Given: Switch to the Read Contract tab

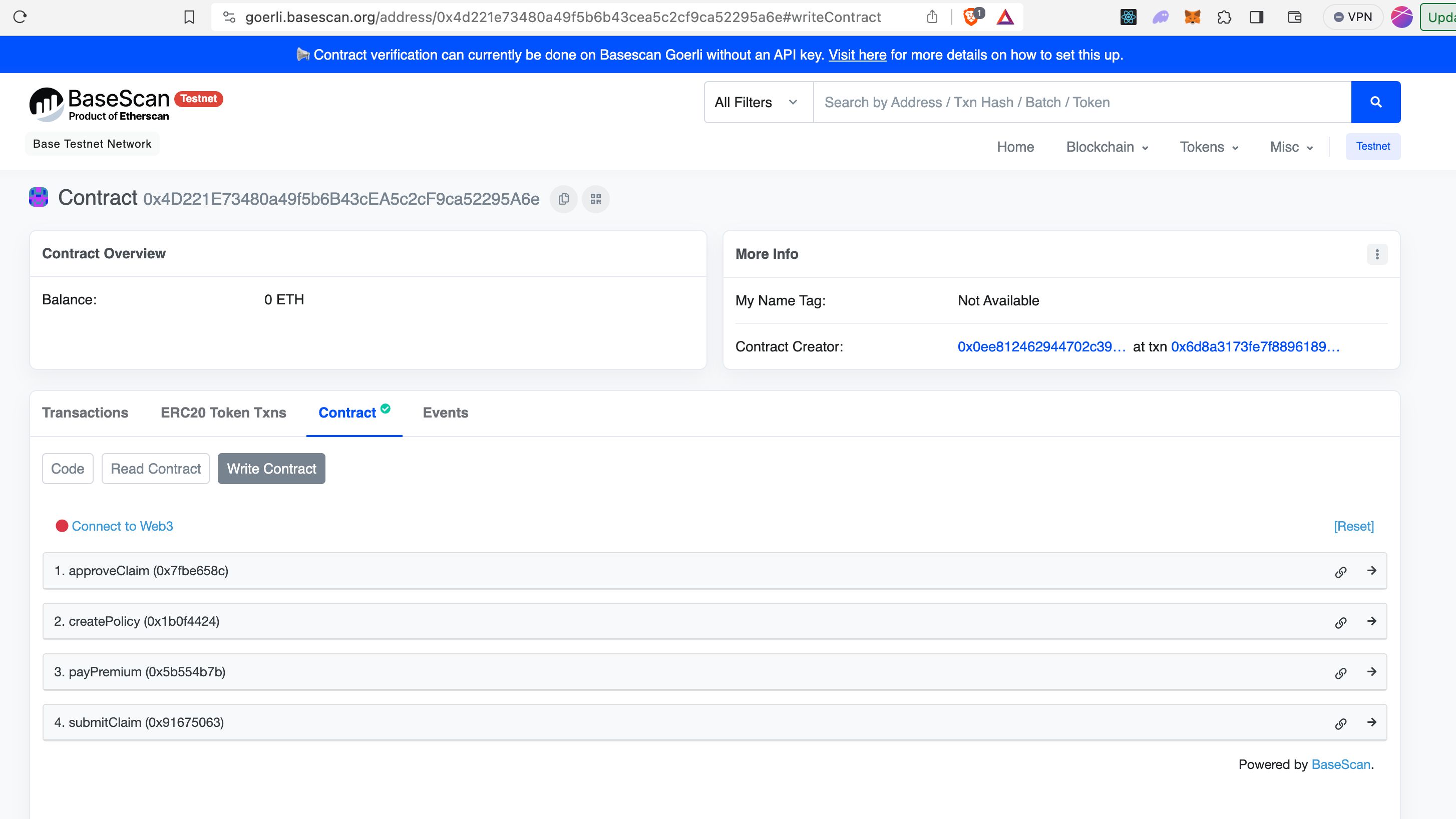Looking at the screenshot, I should click(155, 468).
